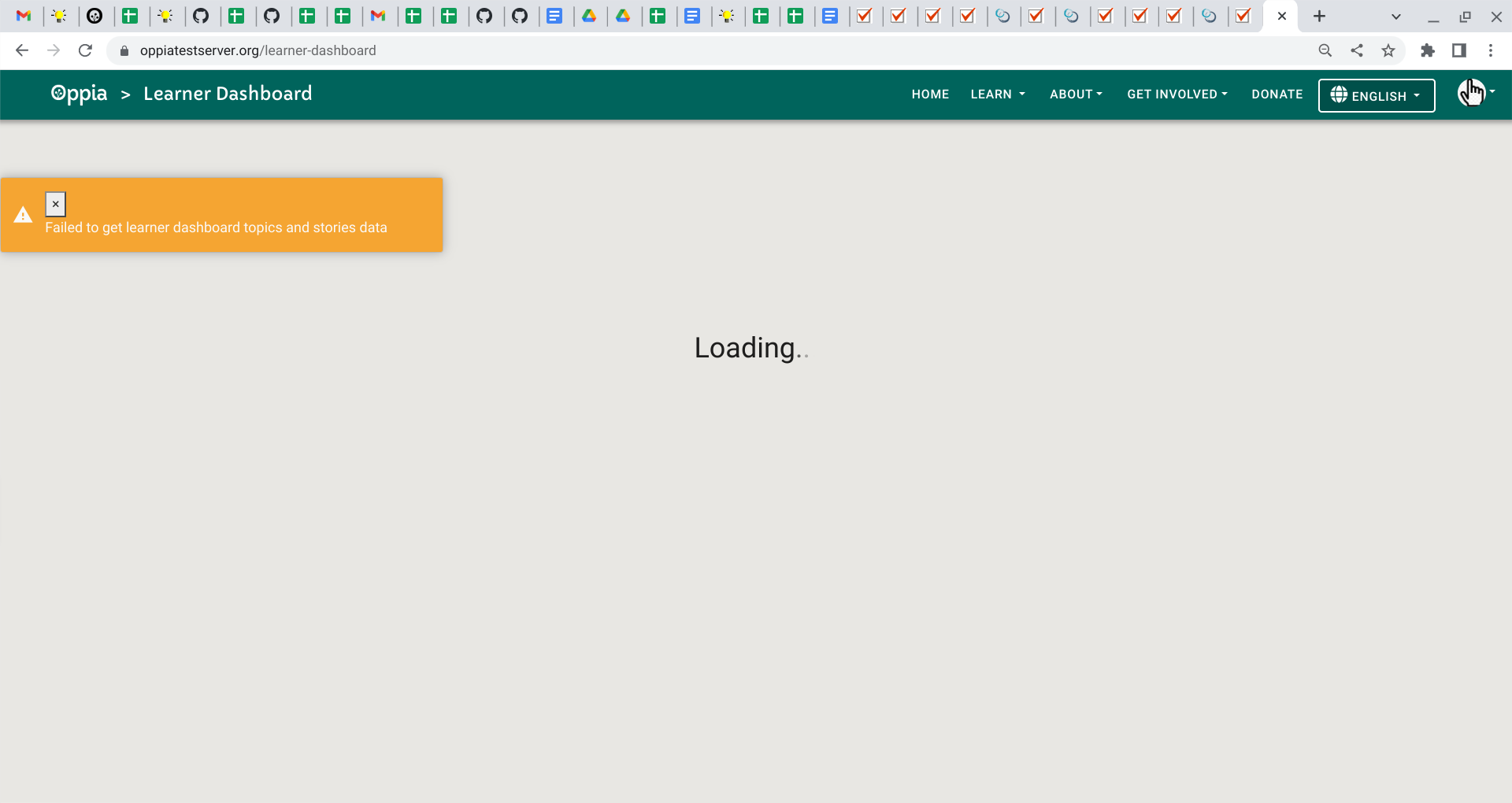1512x803 pixels.
Task: Click the DONATE link
Action: tap(1277, 94)
